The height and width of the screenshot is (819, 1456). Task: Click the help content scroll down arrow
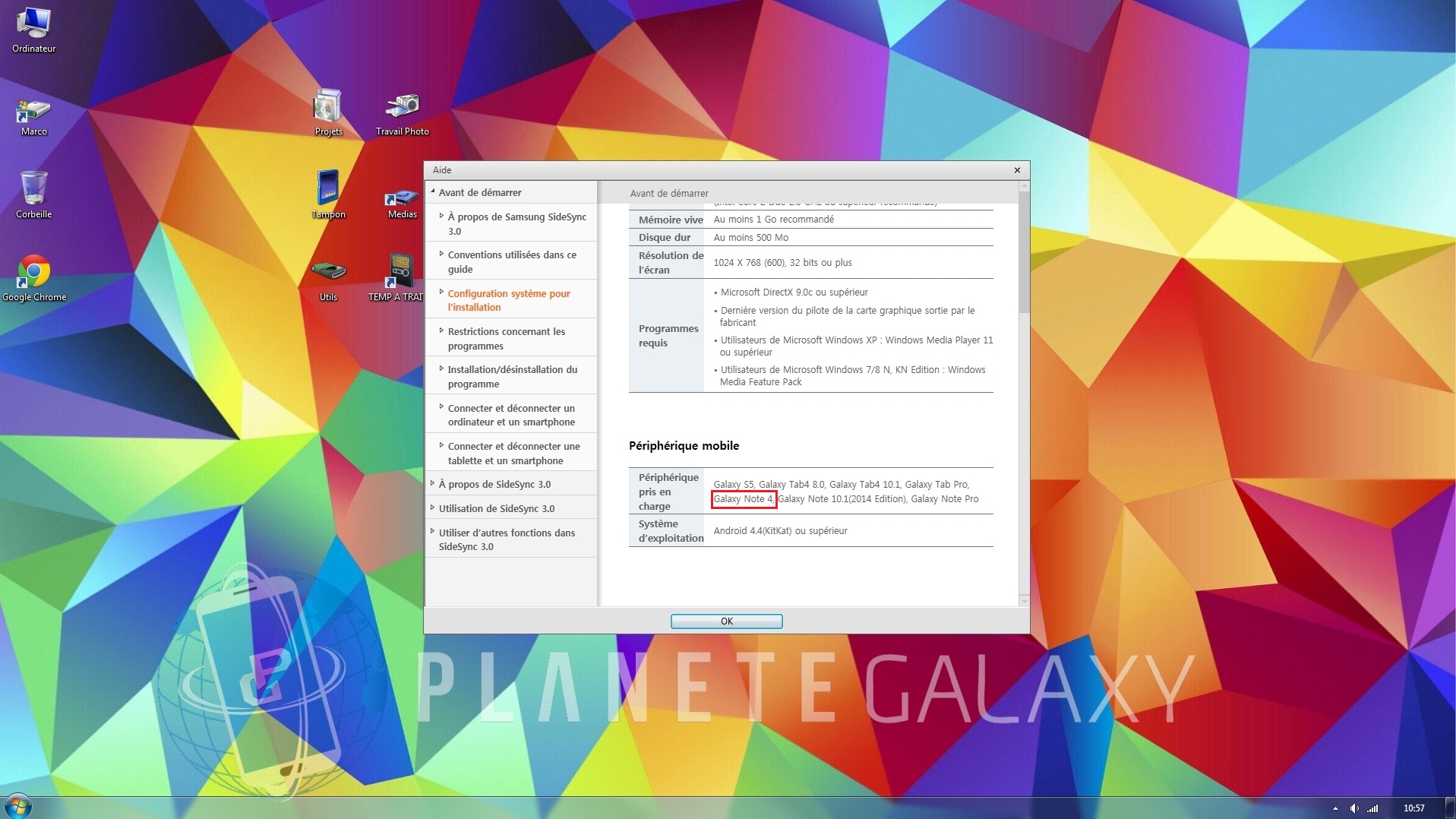pos(1024,600)
